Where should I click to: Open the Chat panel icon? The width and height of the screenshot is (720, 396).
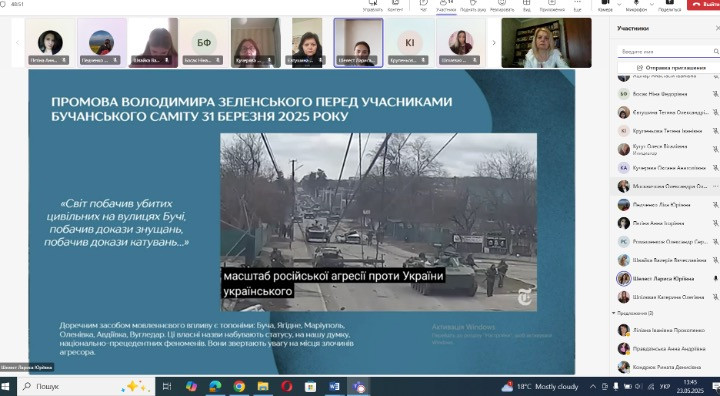click(423, 5)
